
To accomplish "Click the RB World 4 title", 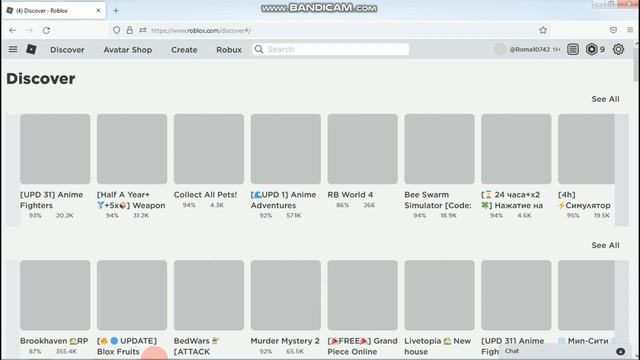I will coord(350,195).
